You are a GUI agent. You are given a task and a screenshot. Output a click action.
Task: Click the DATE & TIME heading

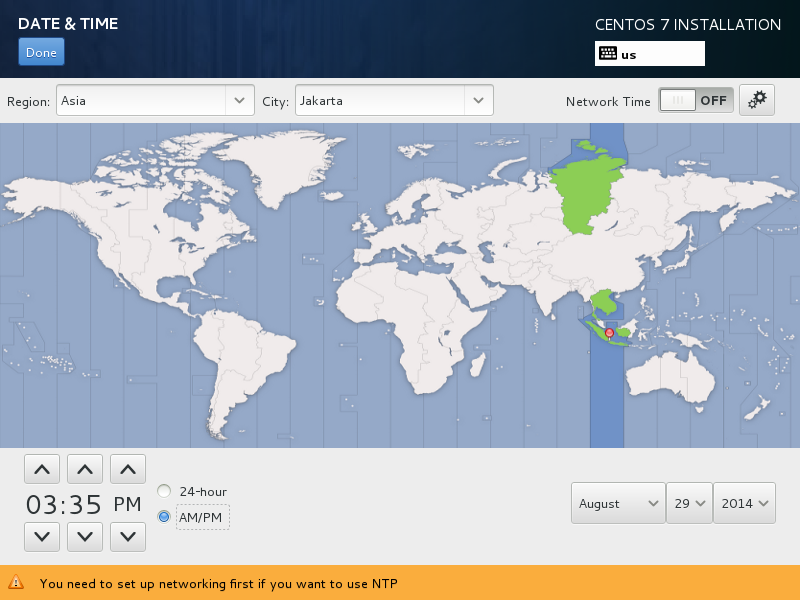point(68,23)
